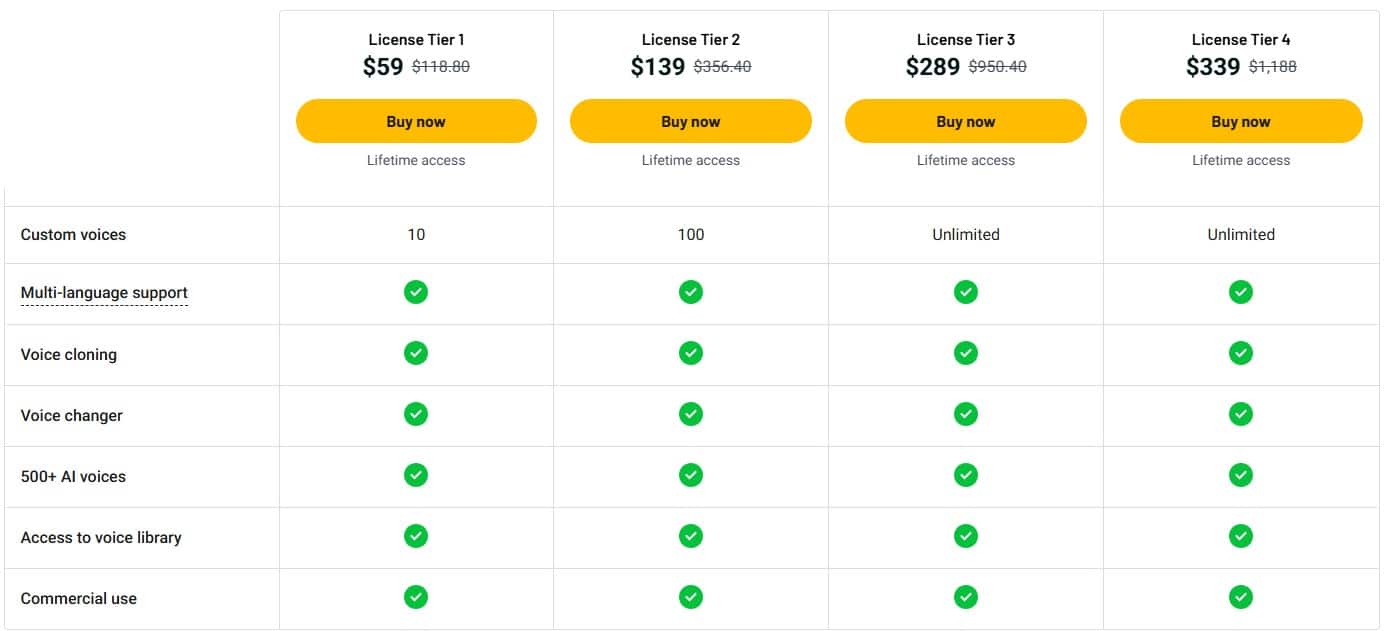Click the License Tier 2 column header
This screenshot has width=1393, height=631.
690,39
